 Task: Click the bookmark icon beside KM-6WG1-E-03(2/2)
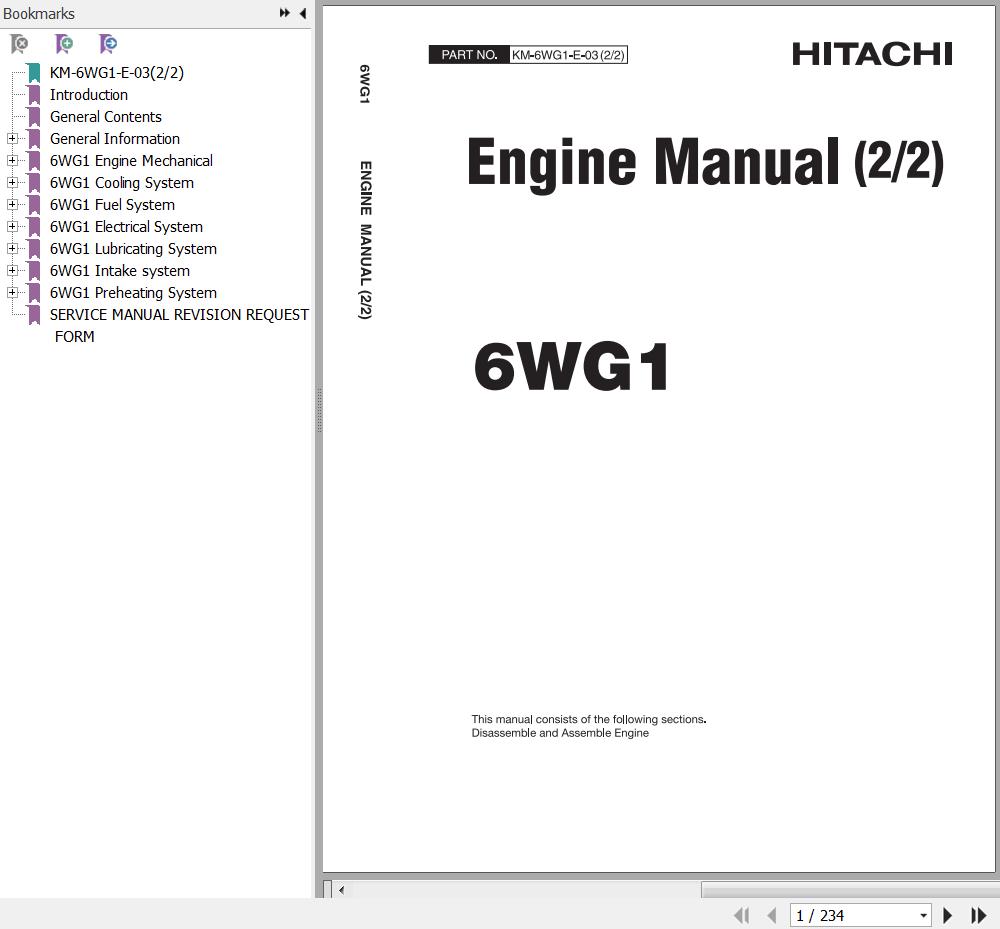[34, 73]
